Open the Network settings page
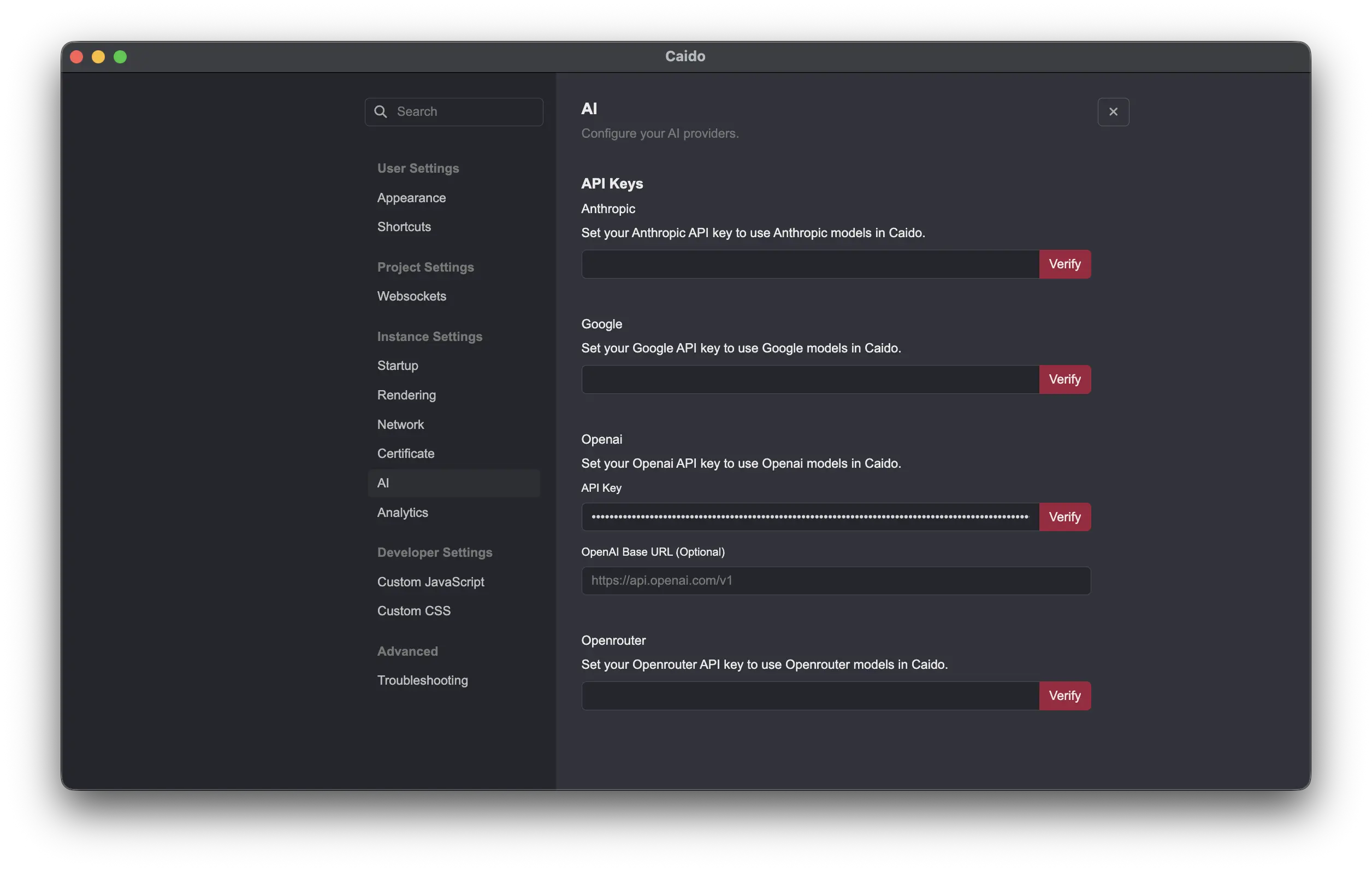Viewport: 1372px width, 871px height. click(400, 425)
